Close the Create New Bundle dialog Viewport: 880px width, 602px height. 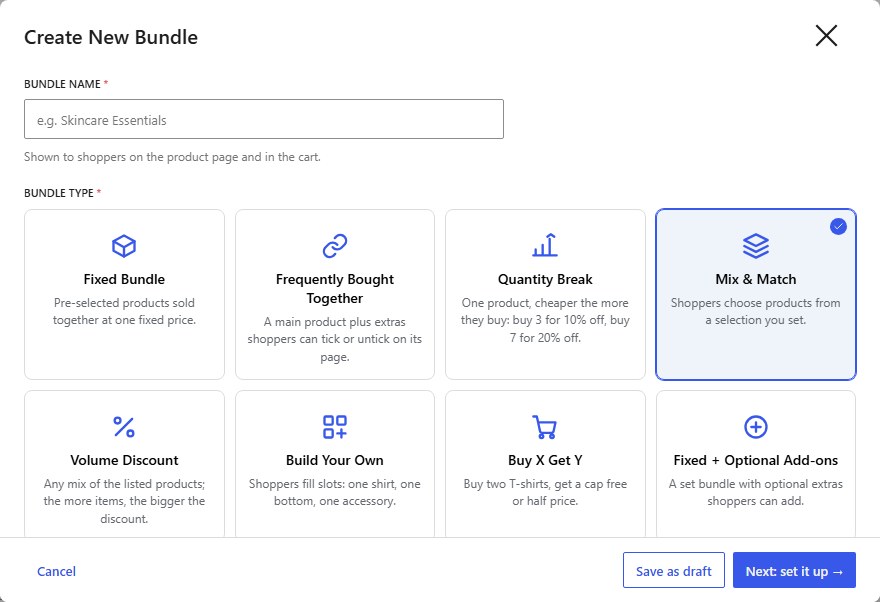tap(826, 36)
